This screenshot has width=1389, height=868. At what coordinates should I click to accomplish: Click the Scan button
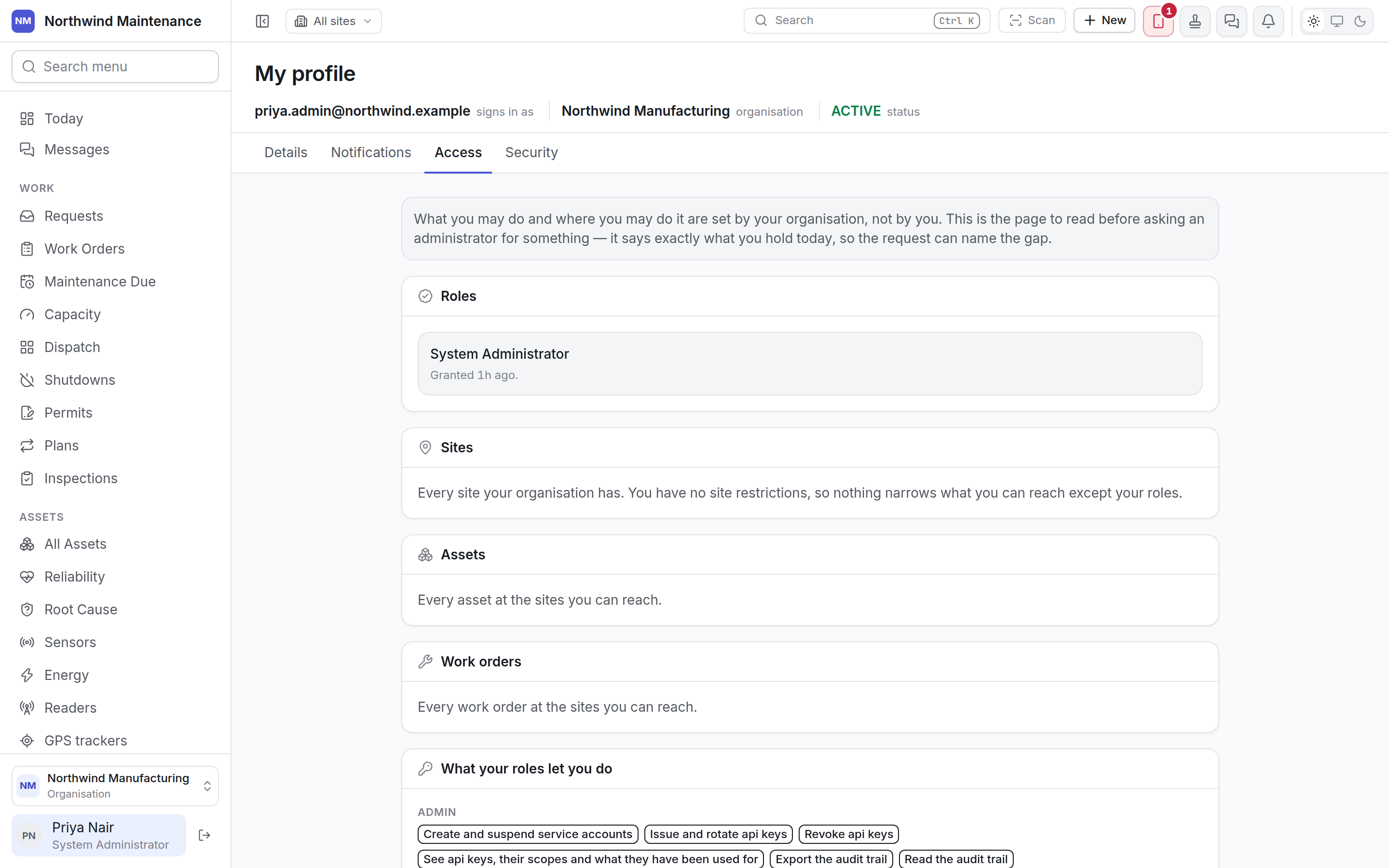click(1032, 21)
